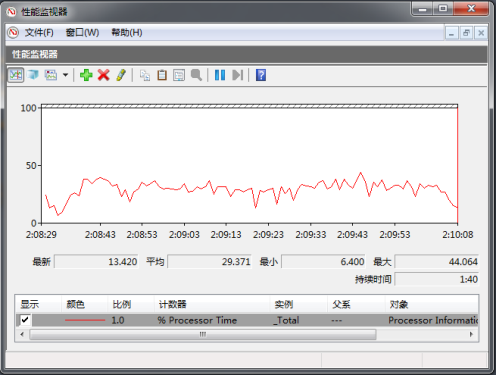Click the Change Graph Type icon
Viewport: 496px width, 375px height.
(x=51, y=75)
